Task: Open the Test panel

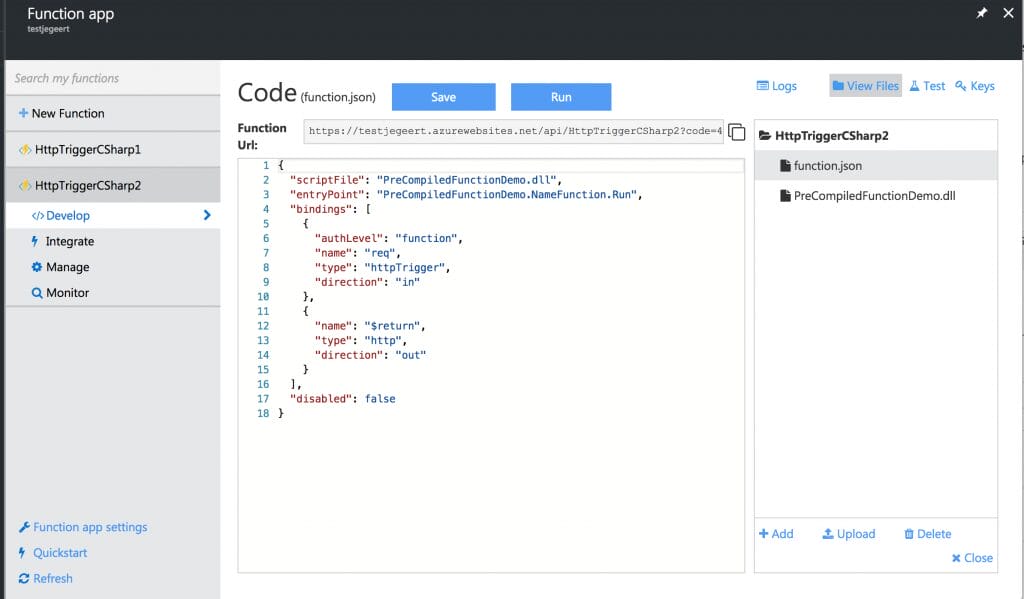Action: (x=927, y=86)
